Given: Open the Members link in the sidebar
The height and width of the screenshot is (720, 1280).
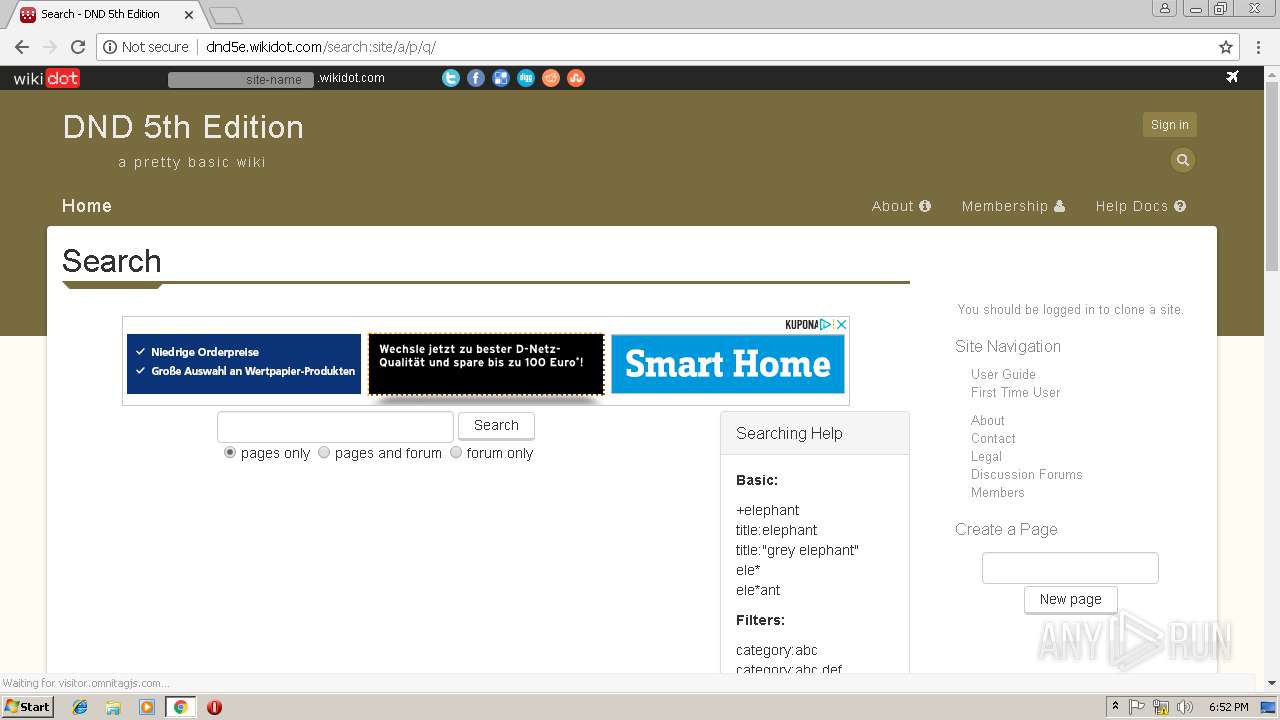Looking at the screenshot, I should pyautogui.click(x=997, y=492).
